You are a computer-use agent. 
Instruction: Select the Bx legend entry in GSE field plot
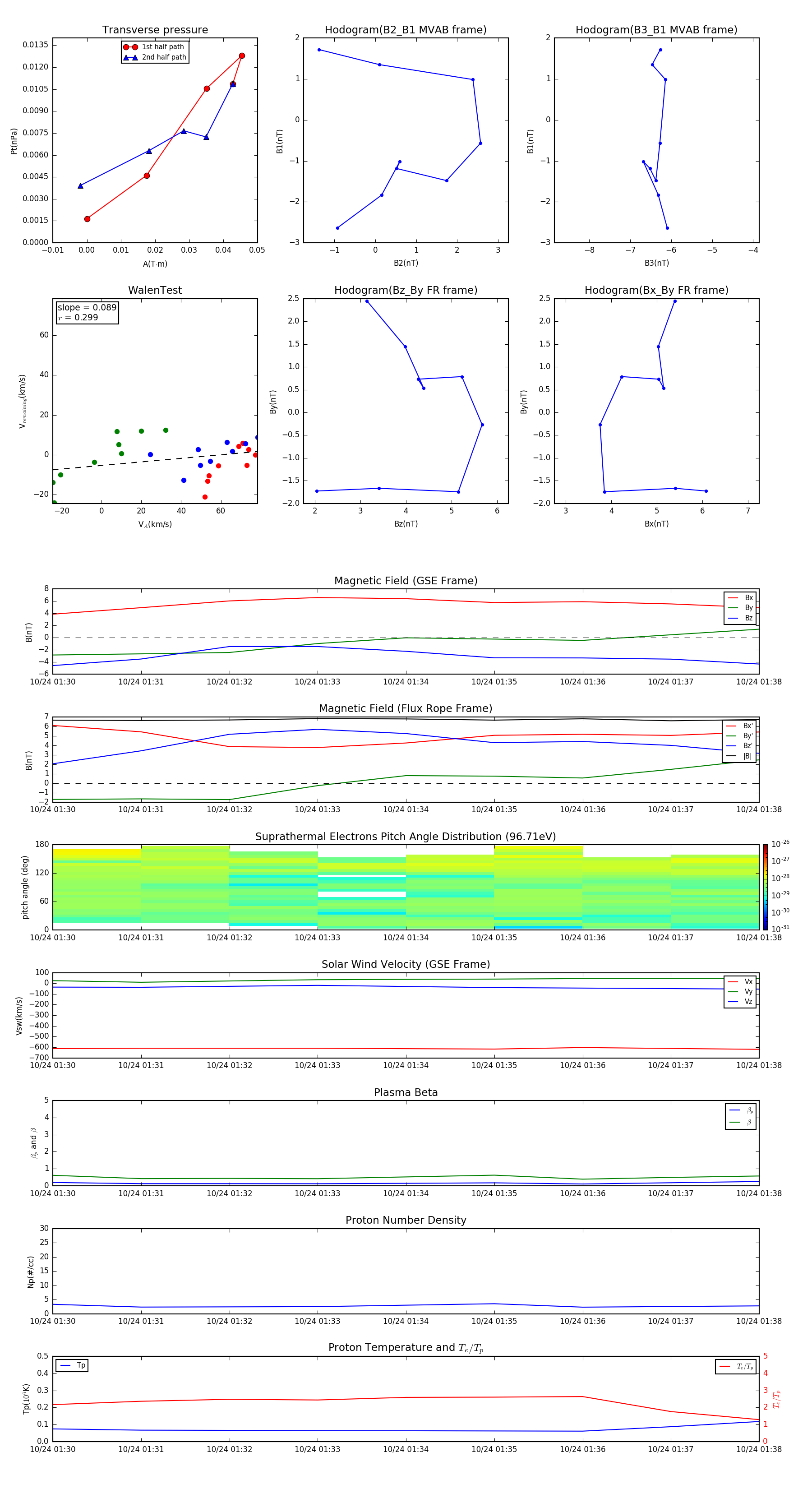pyautogui.click(x=740, y=598)
